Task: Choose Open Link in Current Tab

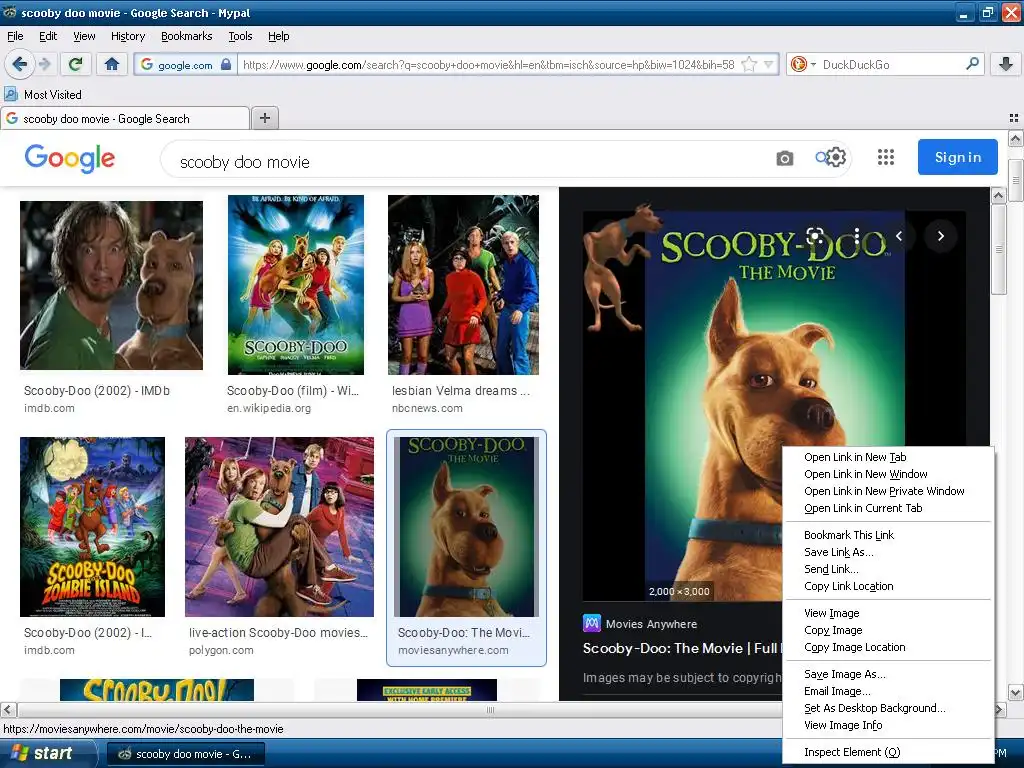Action: pos(863,508)
